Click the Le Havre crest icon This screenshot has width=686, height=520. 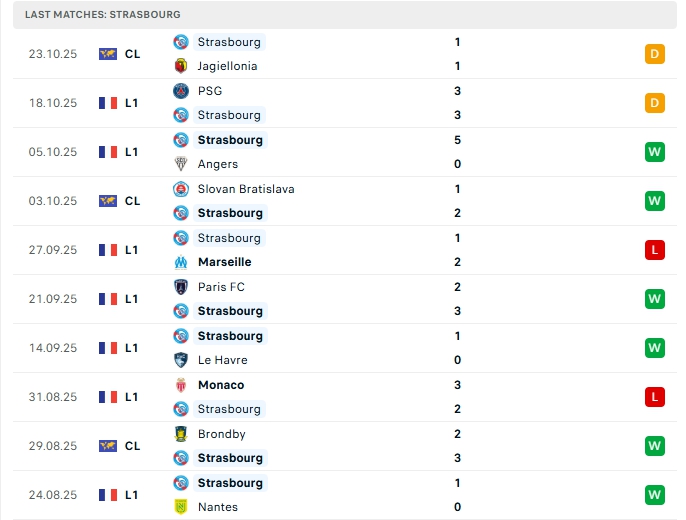pyautogui.click(x=181, y=360)
